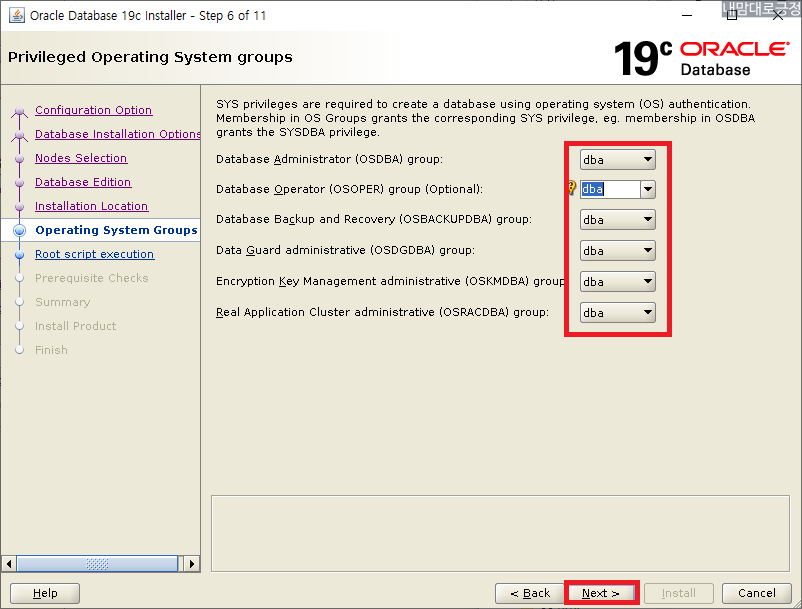
Task: Click the Next button
Action: pos(602,593)
